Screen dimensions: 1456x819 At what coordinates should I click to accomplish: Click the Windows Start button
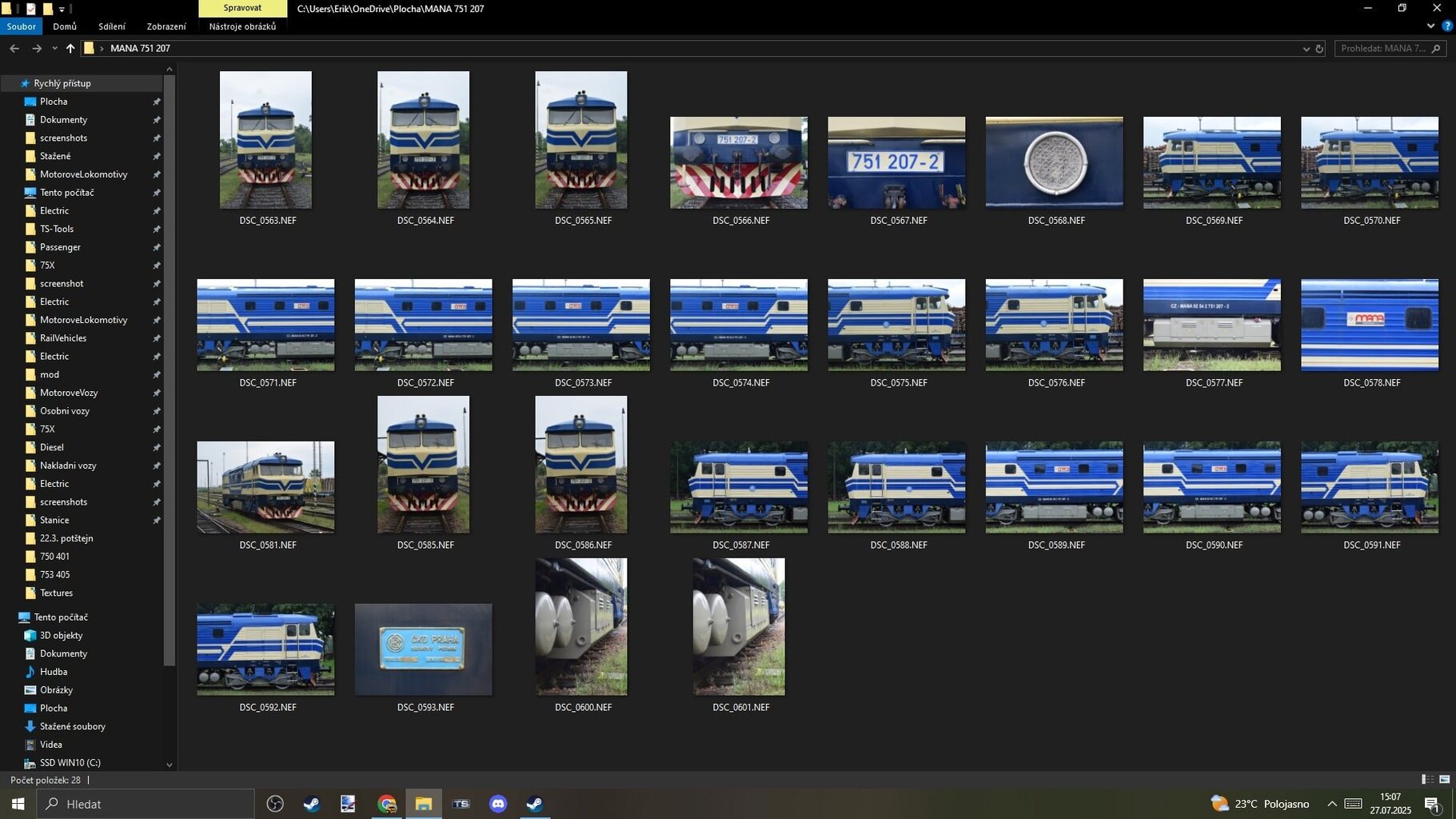coord(18,804)
